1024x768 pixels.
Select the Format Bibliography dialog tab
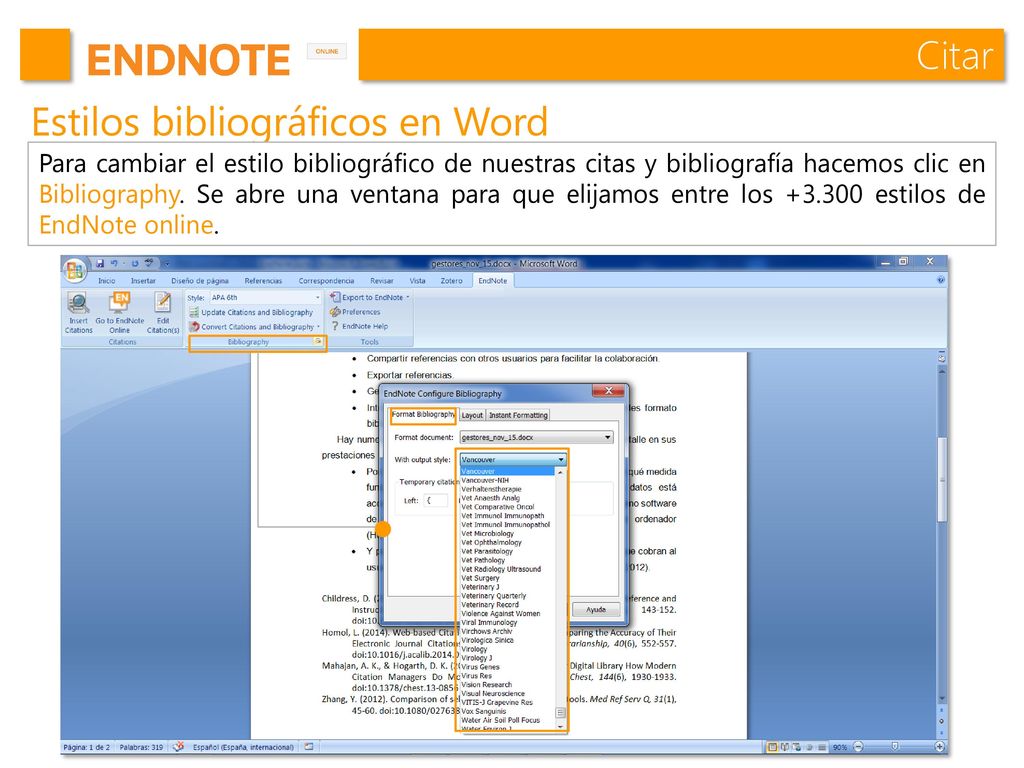(x=423, y=415)
